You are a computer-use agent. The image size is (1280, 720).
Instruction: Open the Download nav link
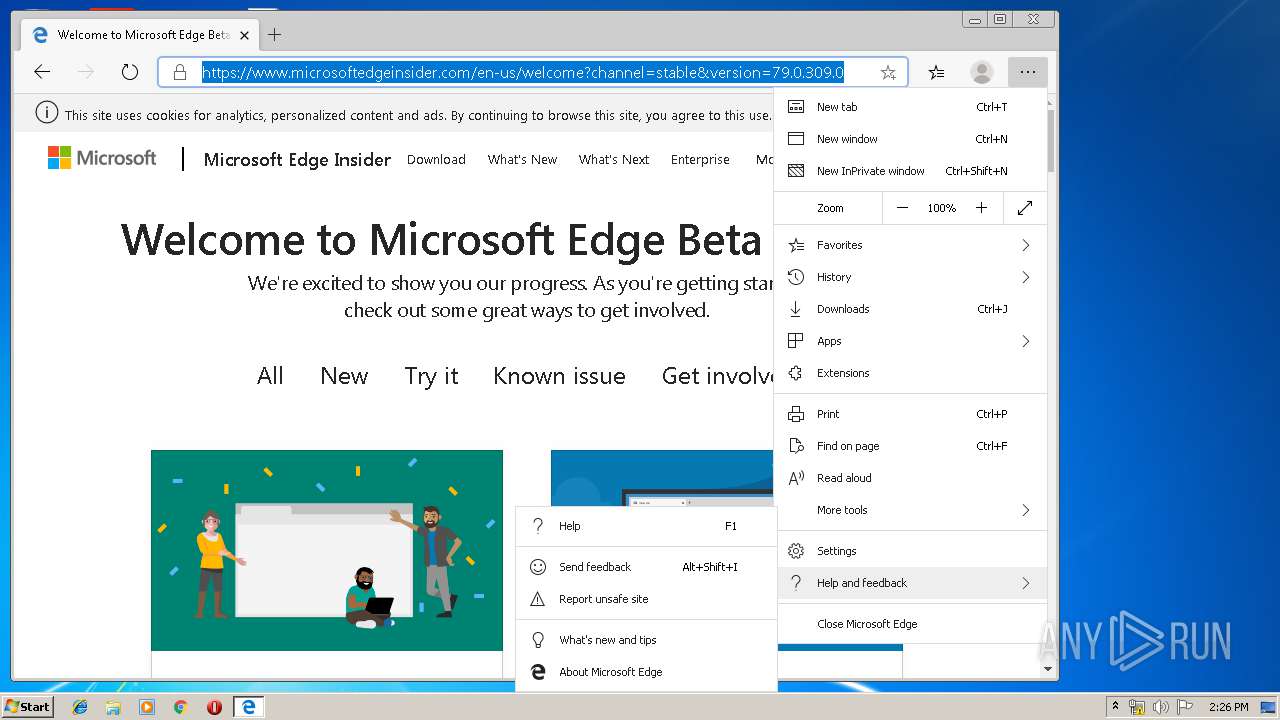[436, 159]
